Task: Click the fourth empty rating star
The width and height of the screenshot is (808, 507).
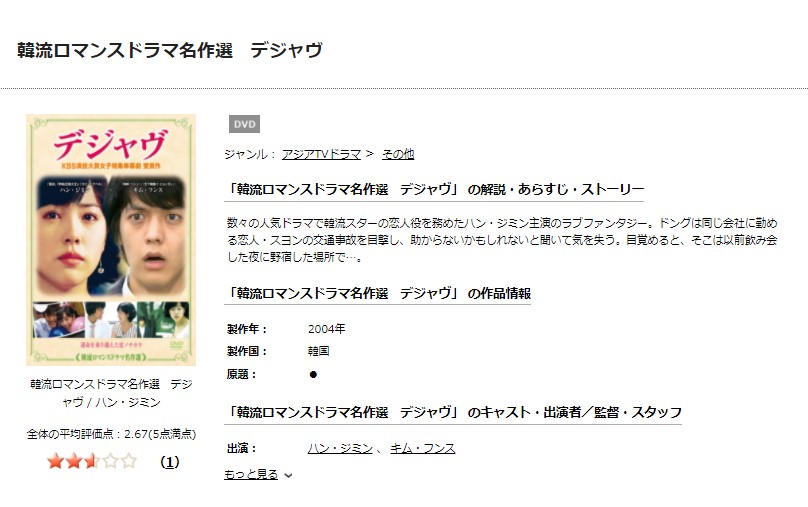Action: 111,461
